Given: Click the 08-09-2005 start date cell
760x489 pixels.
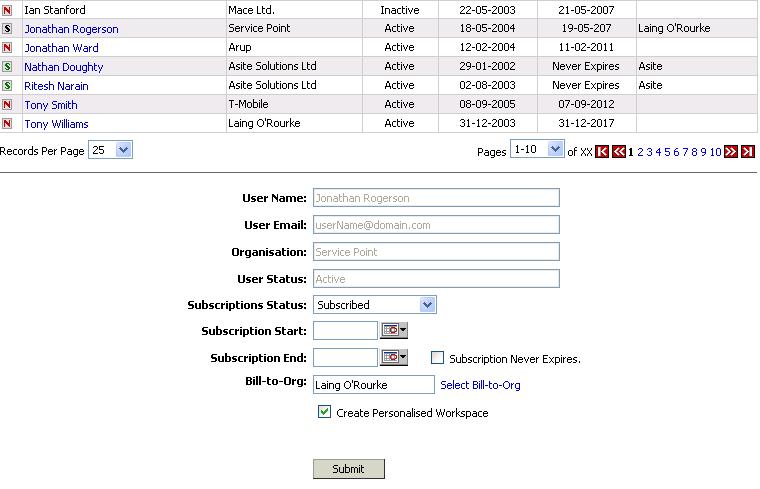Looking at the screenshot, I should tap(487, 104).
